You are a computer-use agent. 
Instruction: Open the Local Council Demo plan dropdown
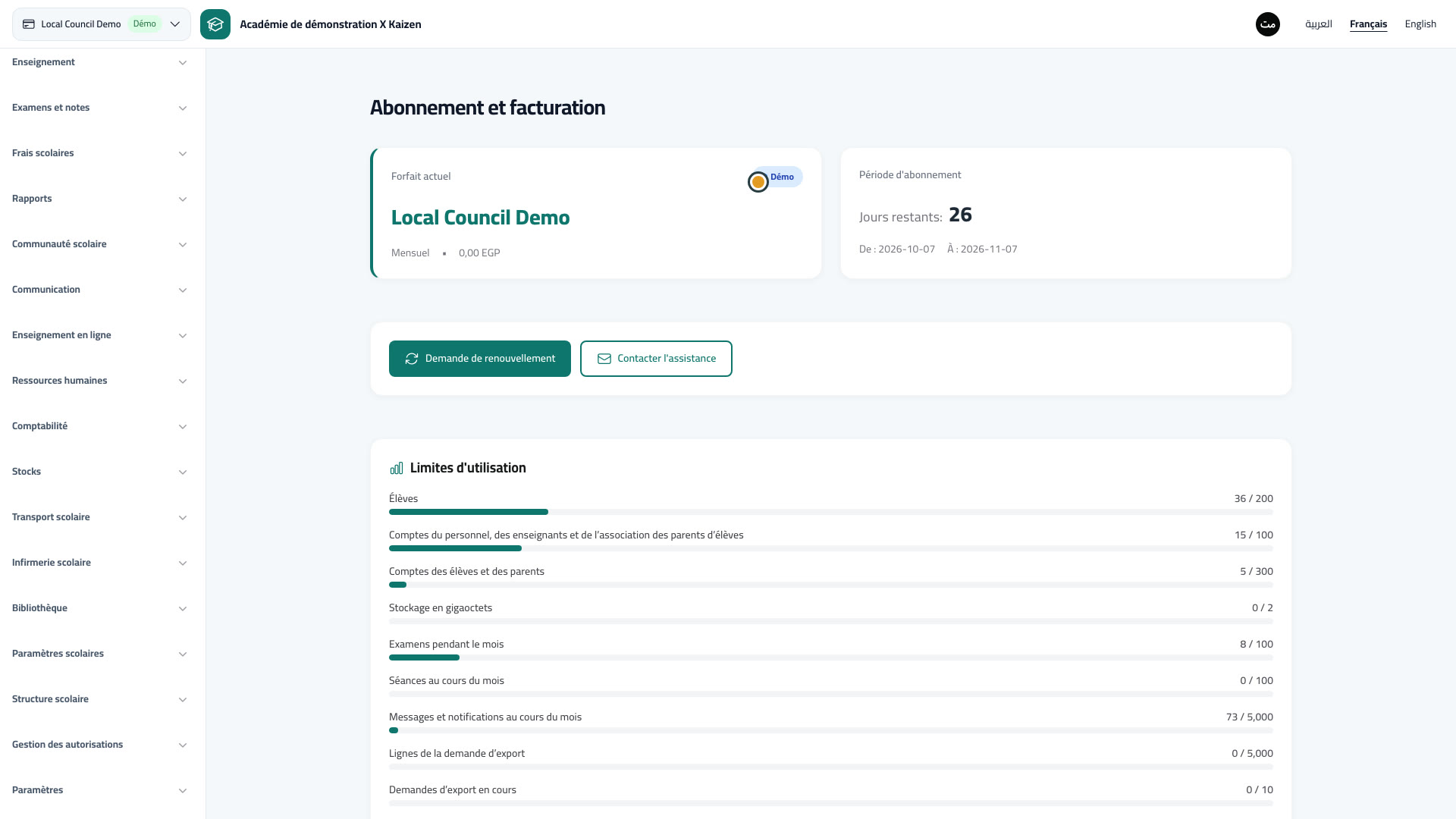tap(102, 24)
